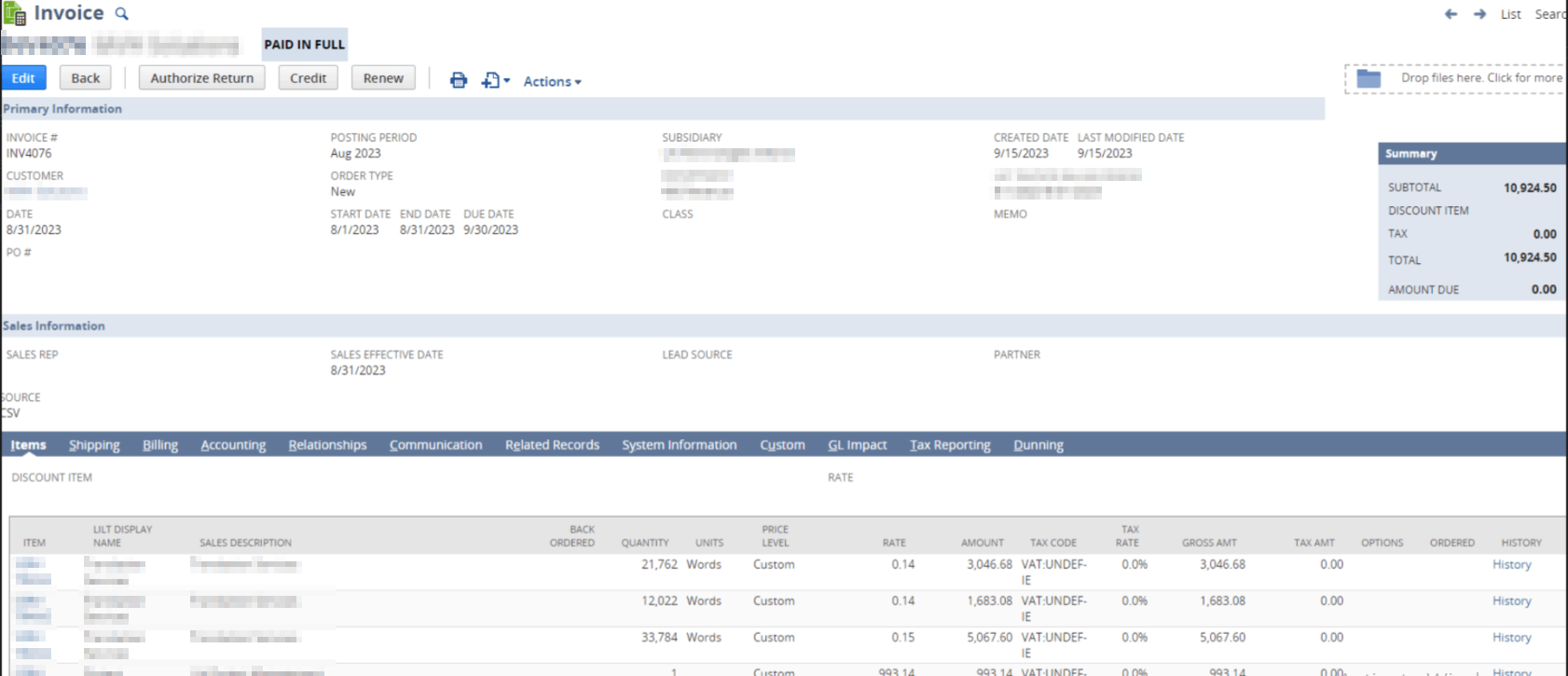Click amount 3,046.68 in Amount column
The height and width of the screenshot is (676, 1568).
coord(989,564)
